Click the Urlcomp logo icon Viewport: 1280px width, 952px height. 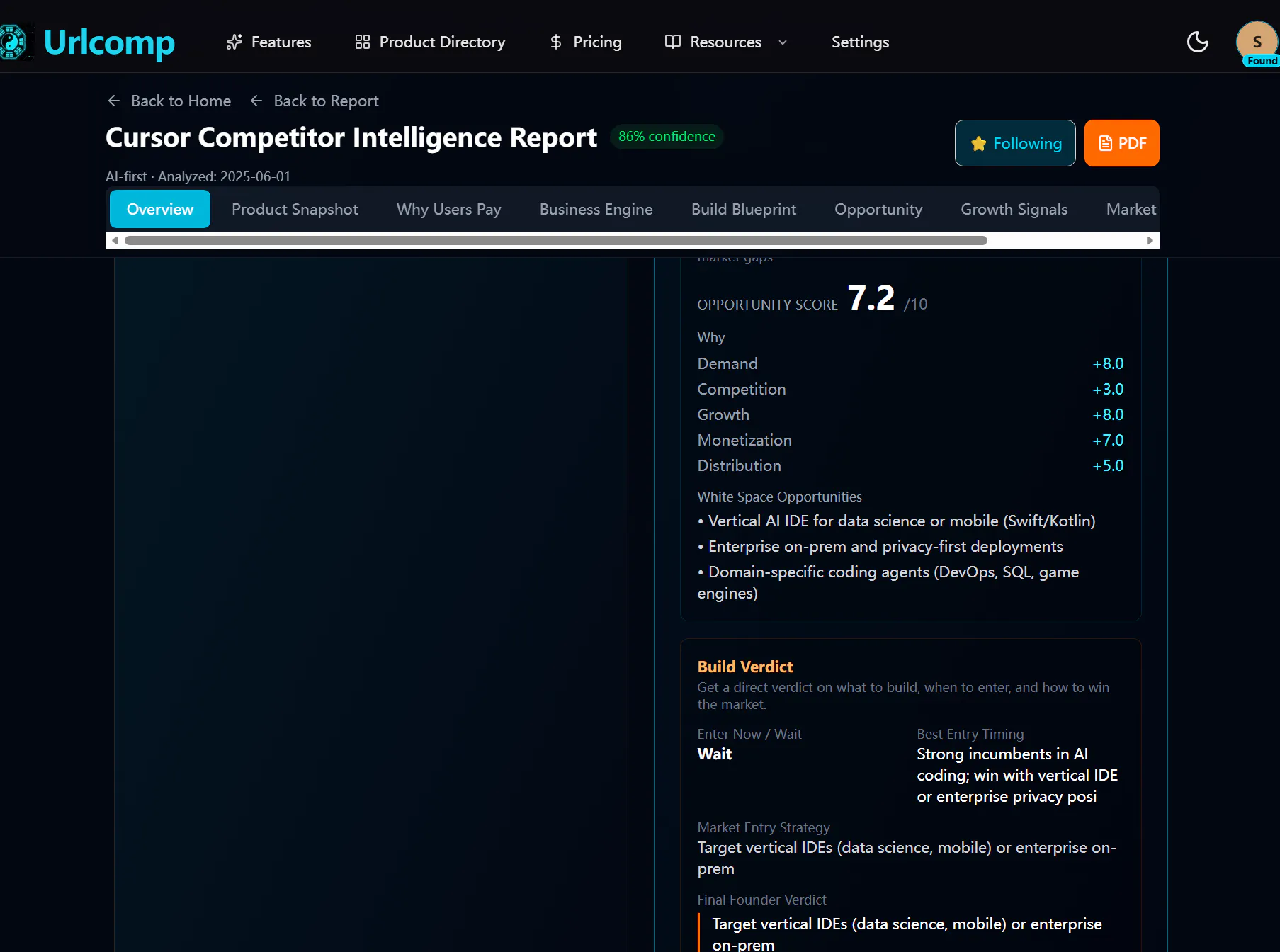(13, 42)
